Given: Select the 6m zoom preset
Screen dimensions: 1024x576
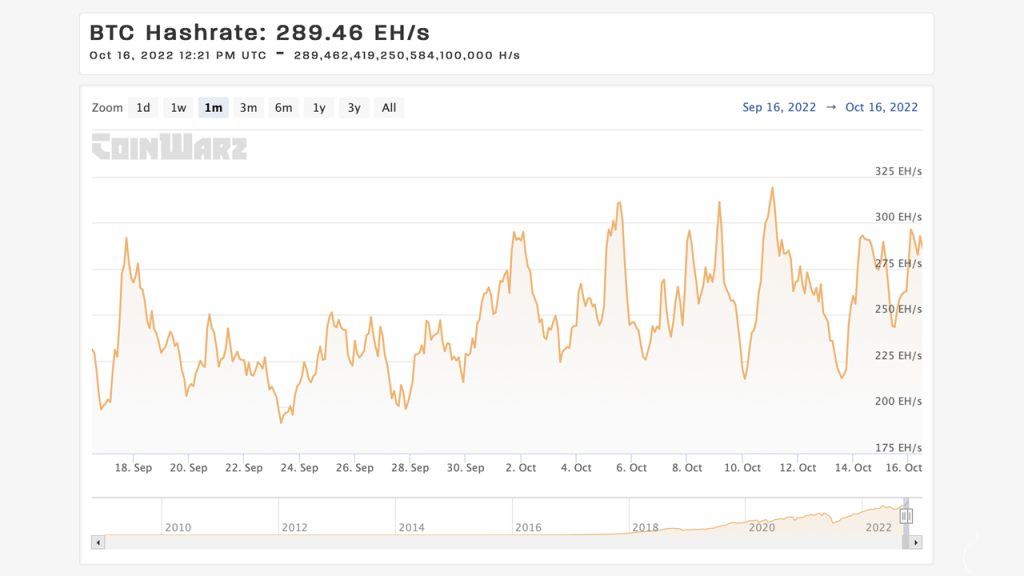Looking at the screenshot, I should click(283, 107).
